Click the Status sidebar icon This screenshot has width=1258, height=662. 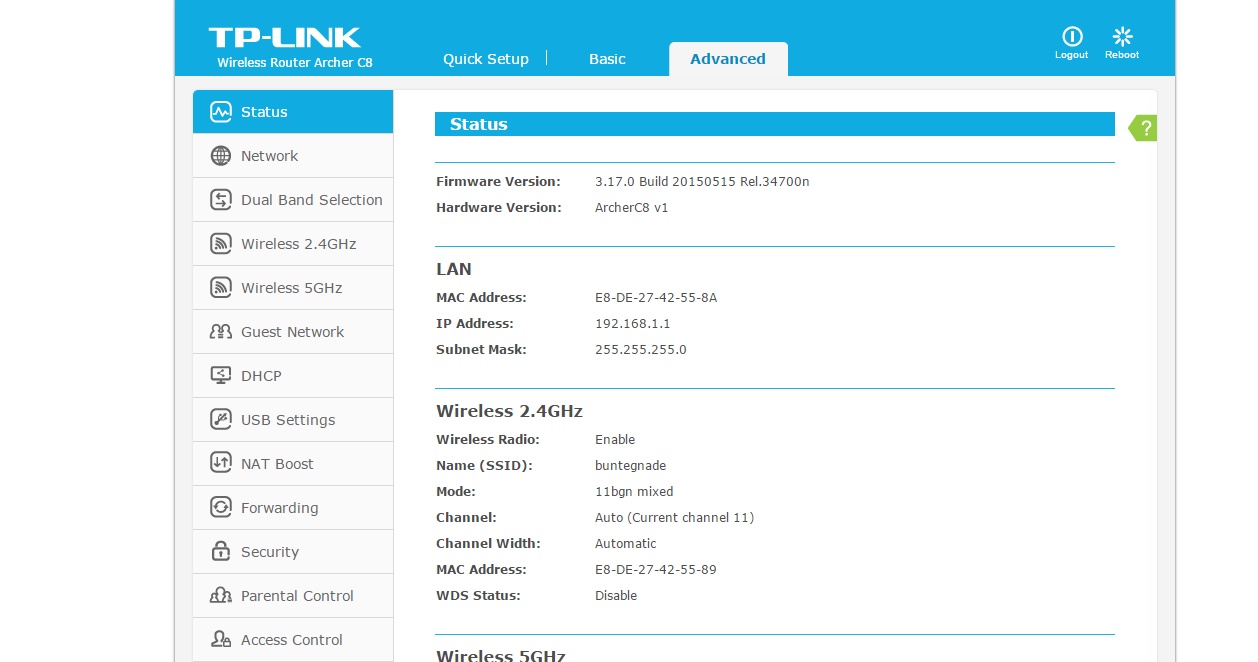pyautogui.click(x=221, y=112)
